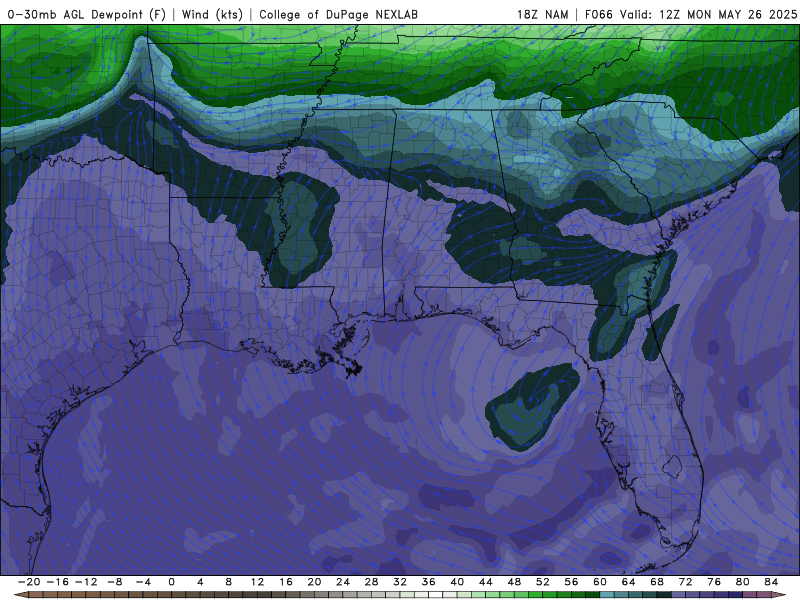800x600 pixels.
Task: Click the "F066 Valid: 12Z MON MAY 26 2025" text
Action: pyautogui.click(x=691, y=14)
